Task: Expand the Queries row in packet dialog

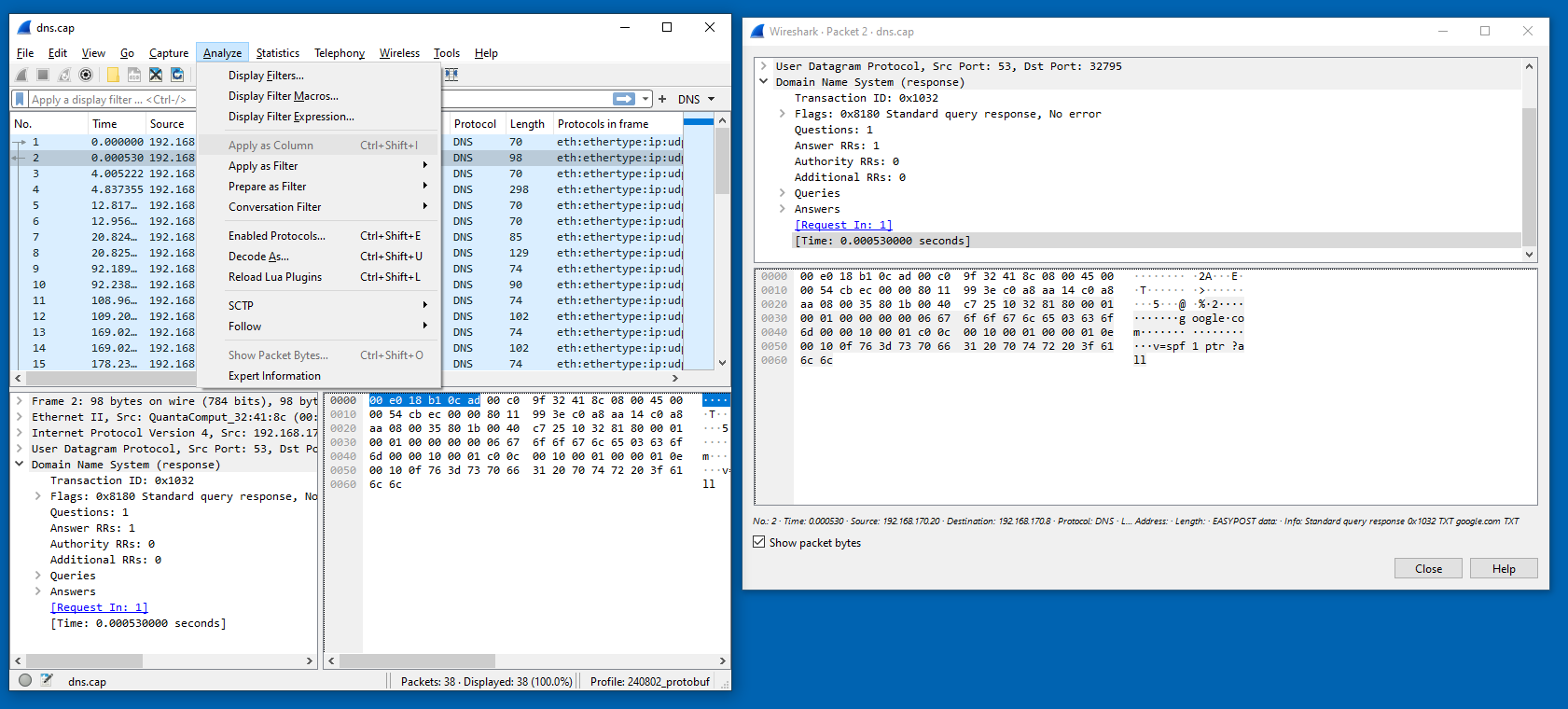Action: pos(783,193)
